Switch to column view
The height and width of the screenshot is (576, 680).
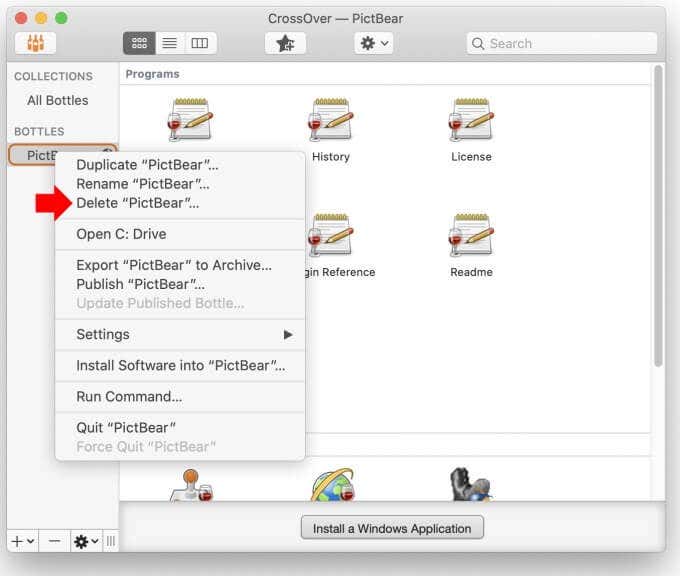click(x=200, y=43)
